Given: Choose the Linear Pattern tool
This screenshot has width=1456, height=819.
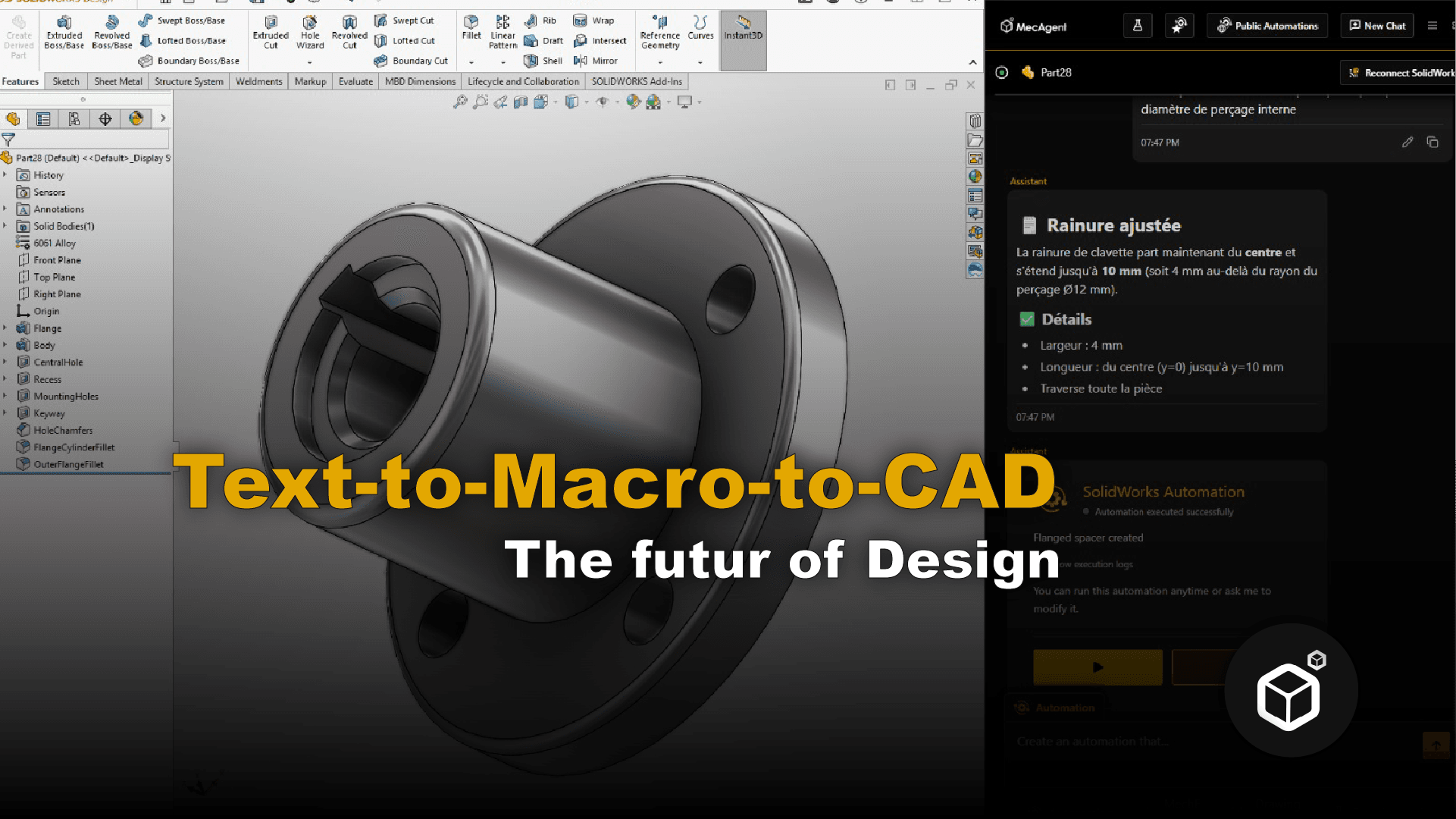Looking at the screenshot, I should (503, 32).
